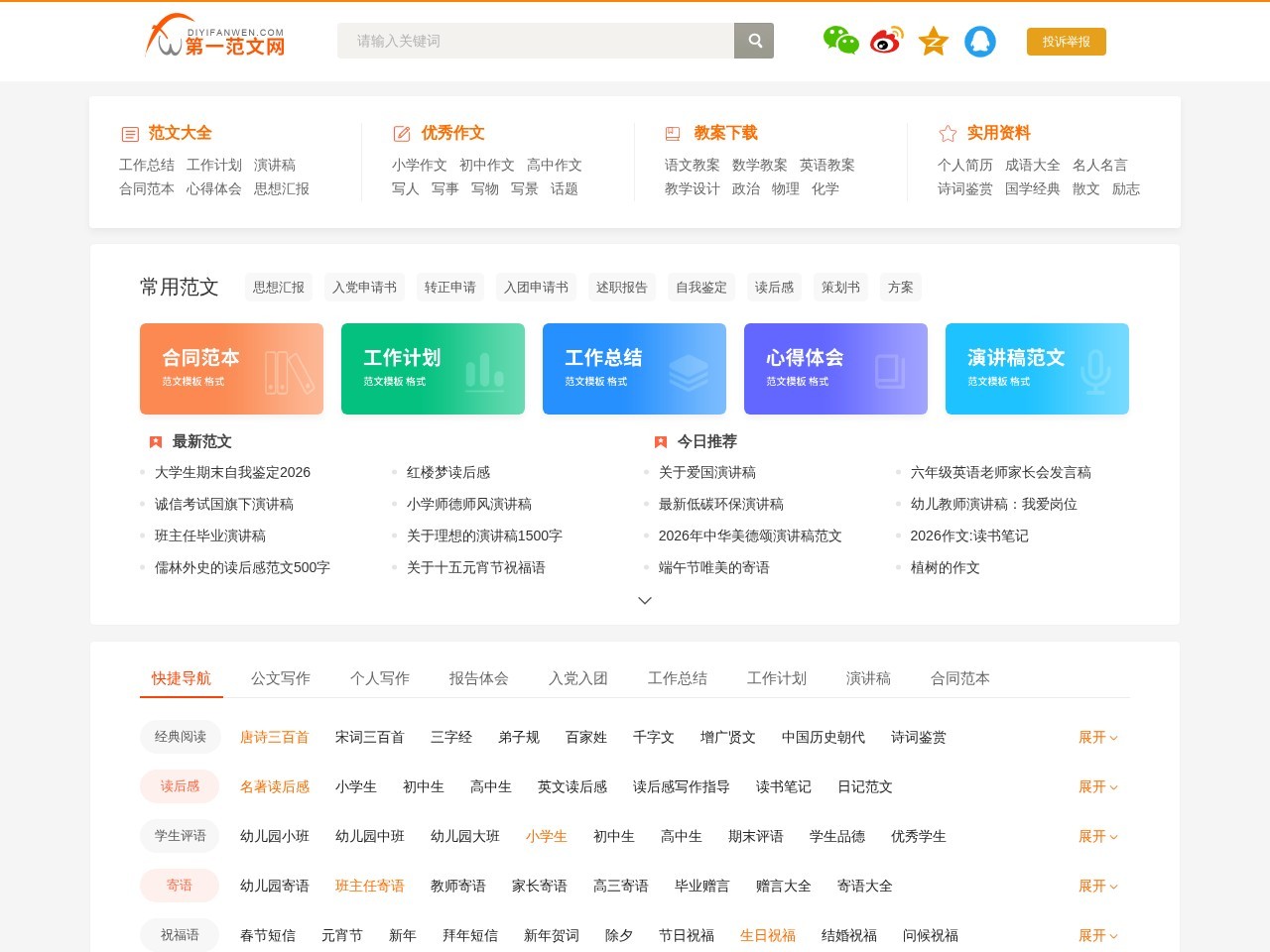Image resolution: width=1270 pixels, height=952 pixels.
Task: Select the 思想汇报 tag in 常用范文
Action: [x=278, y=287]
